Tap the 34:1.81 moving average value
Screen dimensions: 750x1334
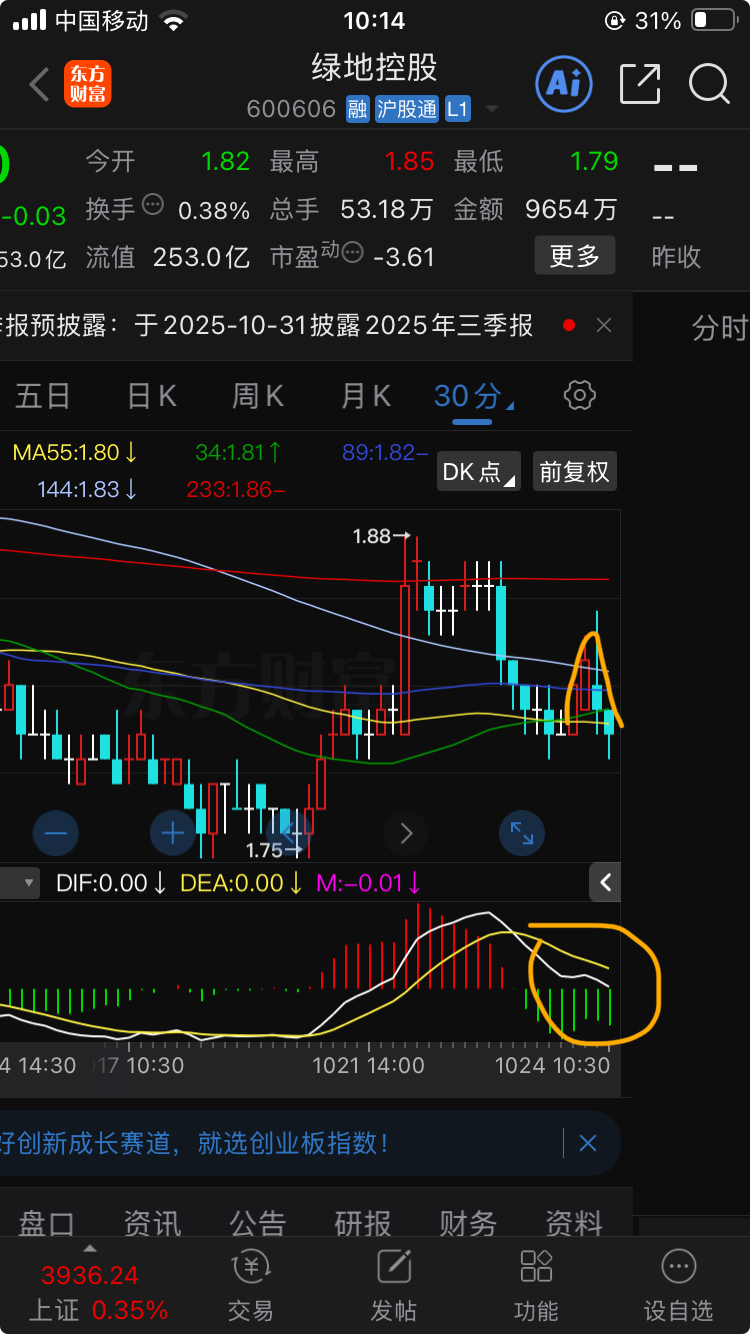(x=238, y=453)
